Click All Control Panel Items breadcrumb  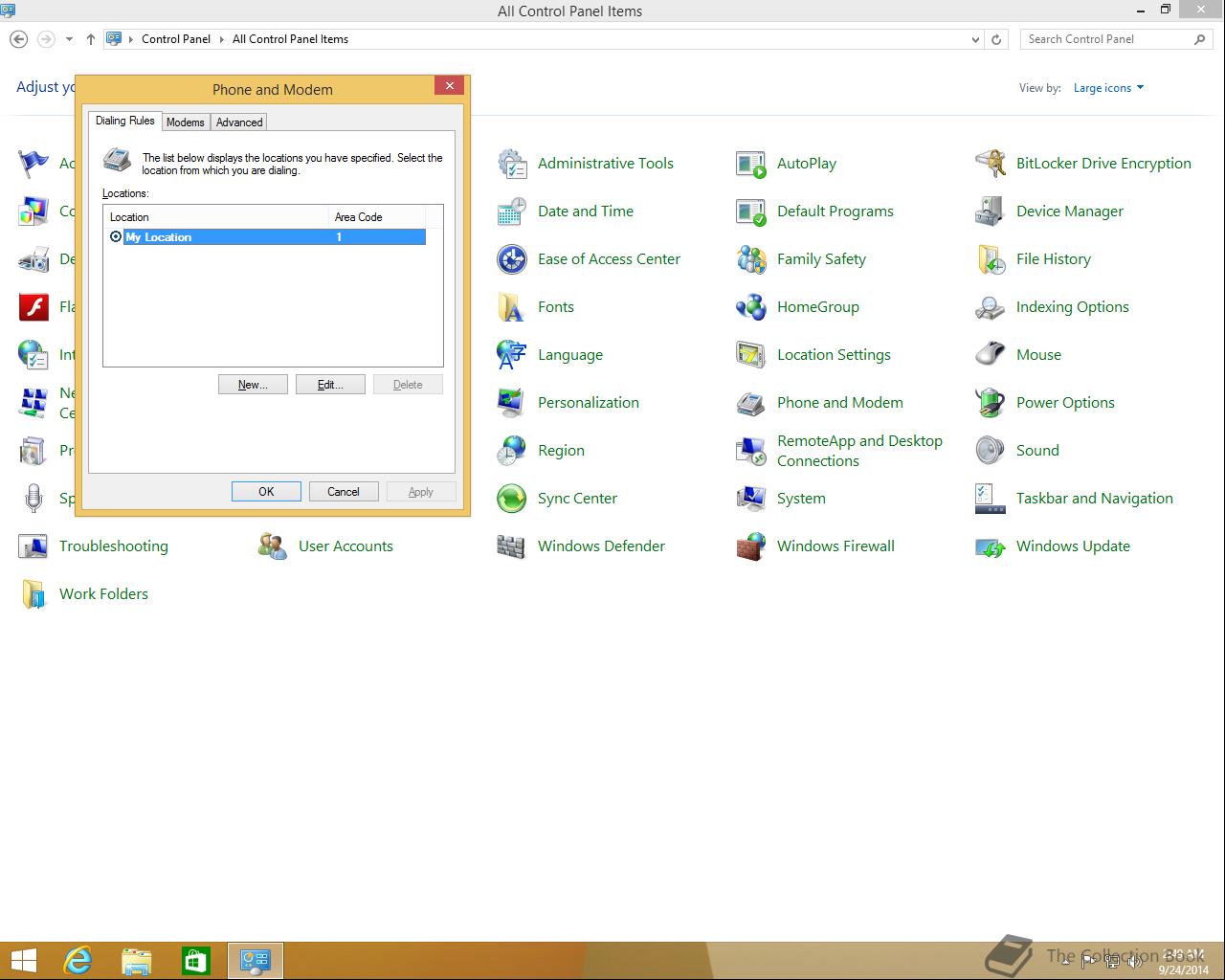[290, 39]
